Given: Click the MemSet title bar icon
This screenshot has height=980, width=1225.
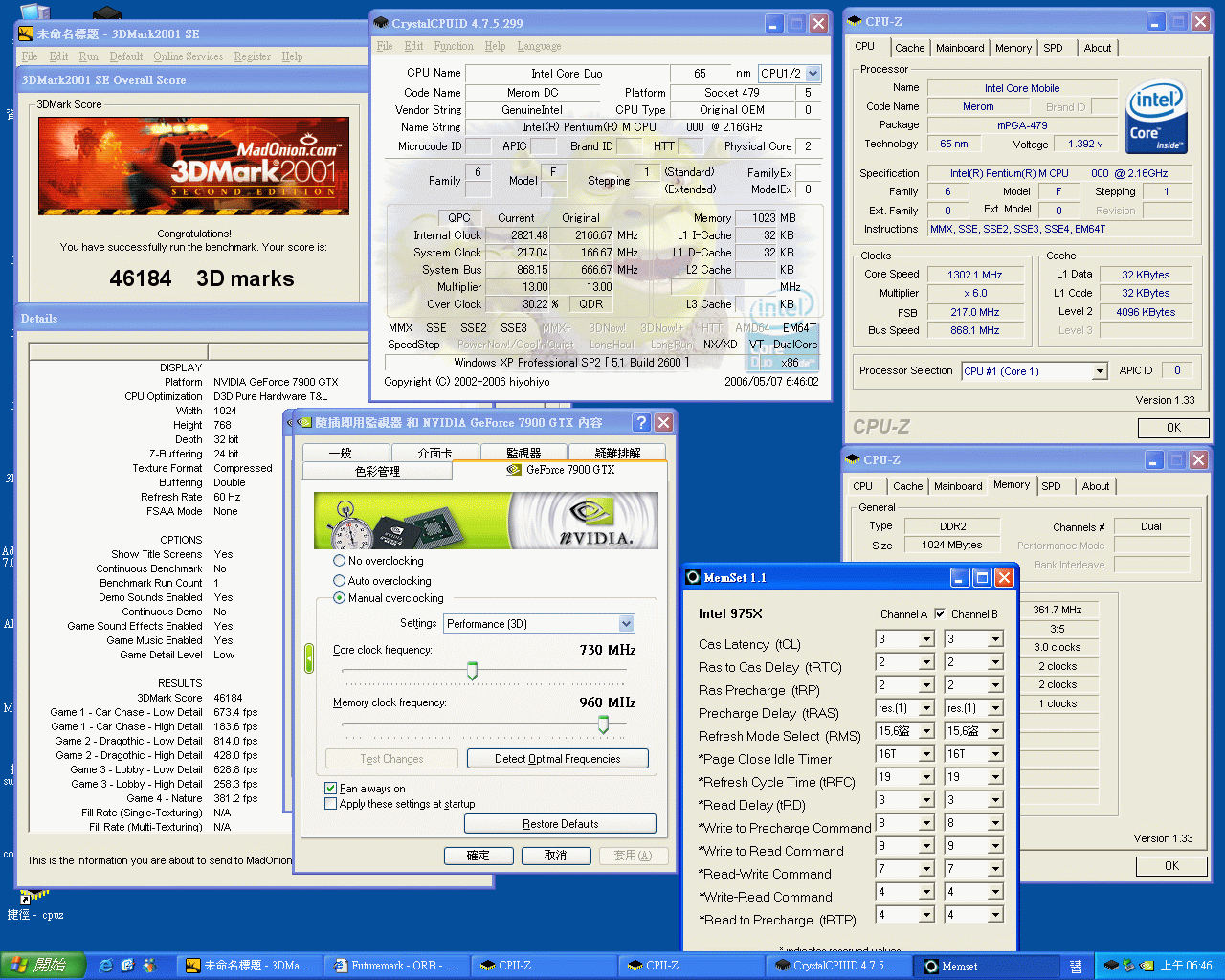Looking at the screenshot, I should [x=693, y=577].
